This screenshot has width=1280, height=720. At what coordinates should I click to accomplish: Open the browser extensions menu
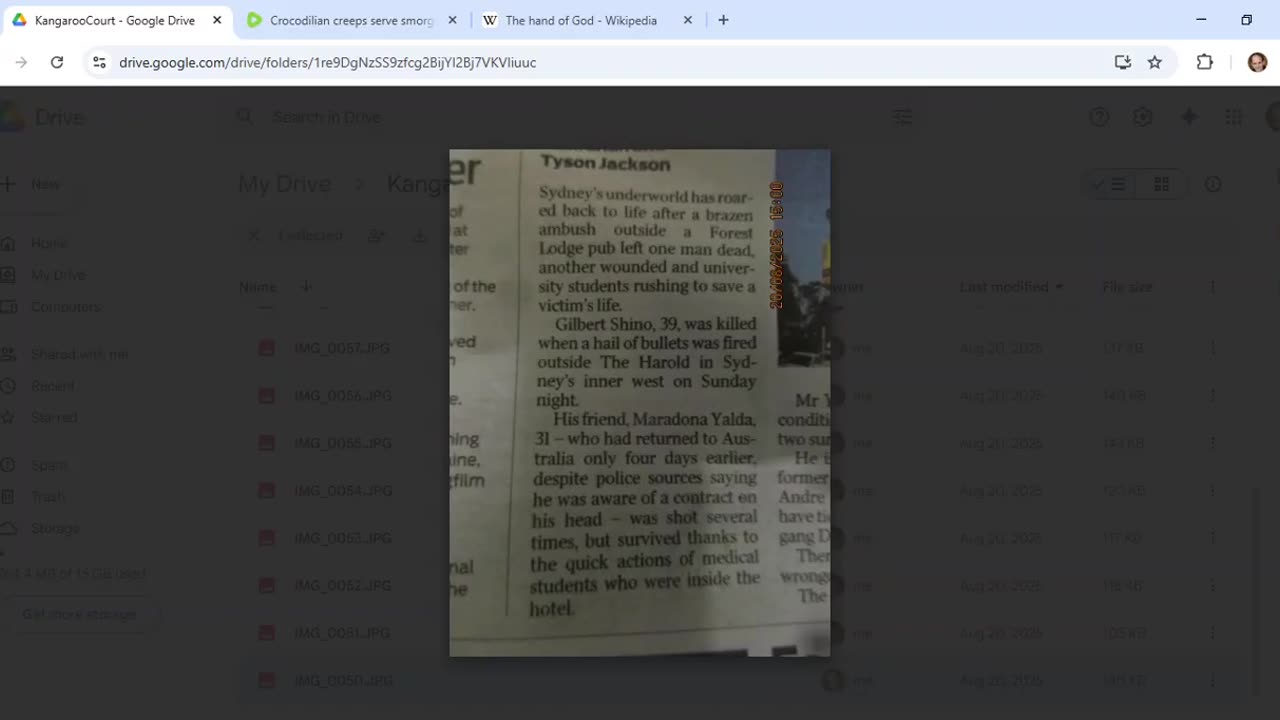click(x=1205, y=62)
